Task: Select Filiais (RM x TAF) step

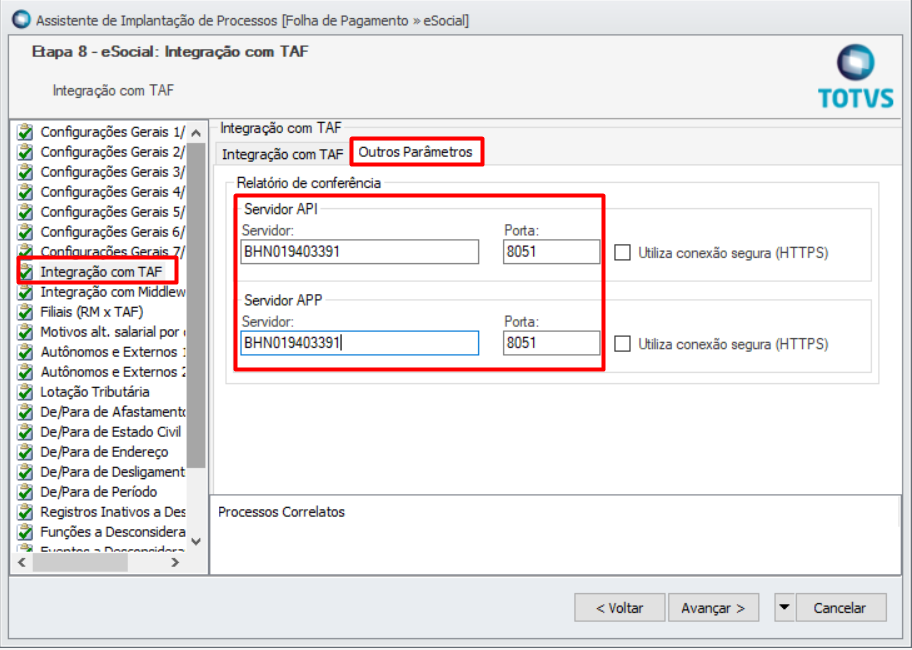Action: [91, 312]
